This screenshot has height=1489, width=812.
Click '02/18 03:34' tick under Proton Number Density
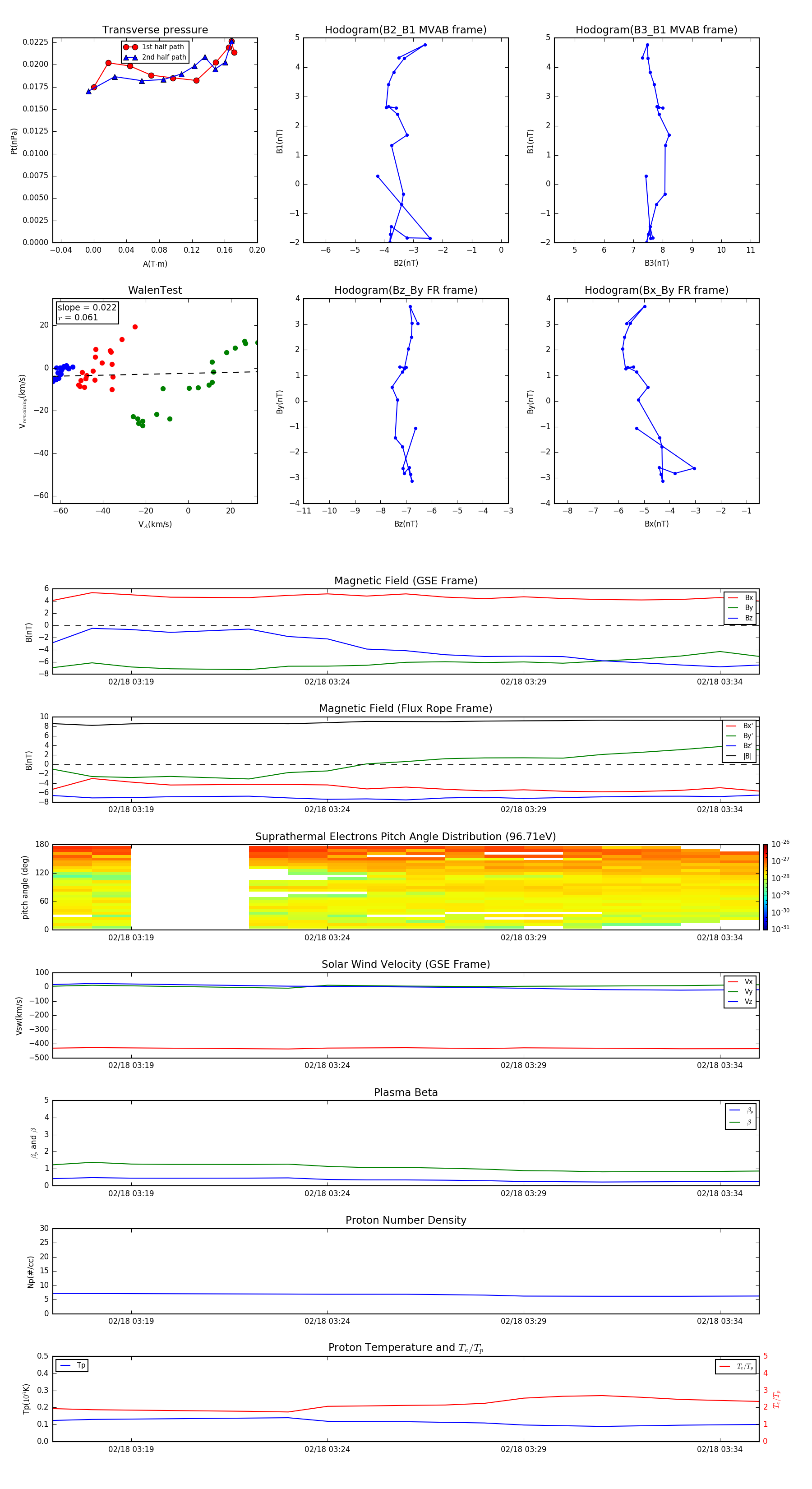click(x=720, y=1321)
